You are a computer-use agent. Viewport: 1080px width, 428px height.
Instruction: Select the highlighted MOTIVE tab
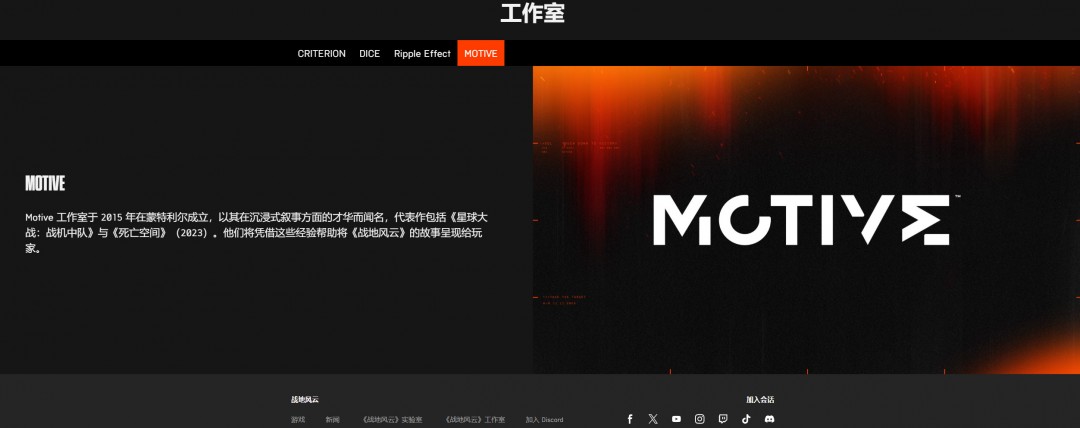coord(481,53)
